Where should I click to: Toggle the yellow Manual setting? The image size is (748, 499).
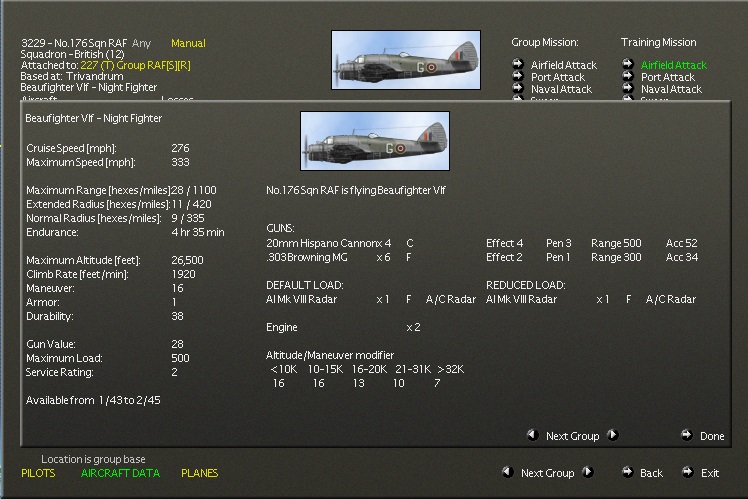tap(188, 43)
